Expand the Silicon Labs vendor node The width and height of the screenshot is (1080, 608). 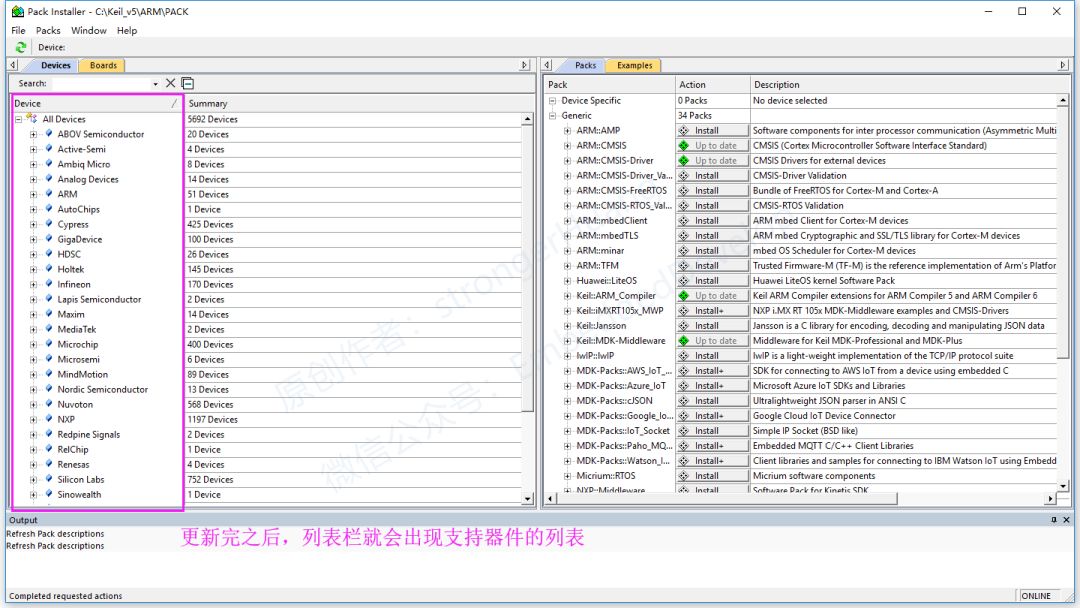click(x=33, y=480)
